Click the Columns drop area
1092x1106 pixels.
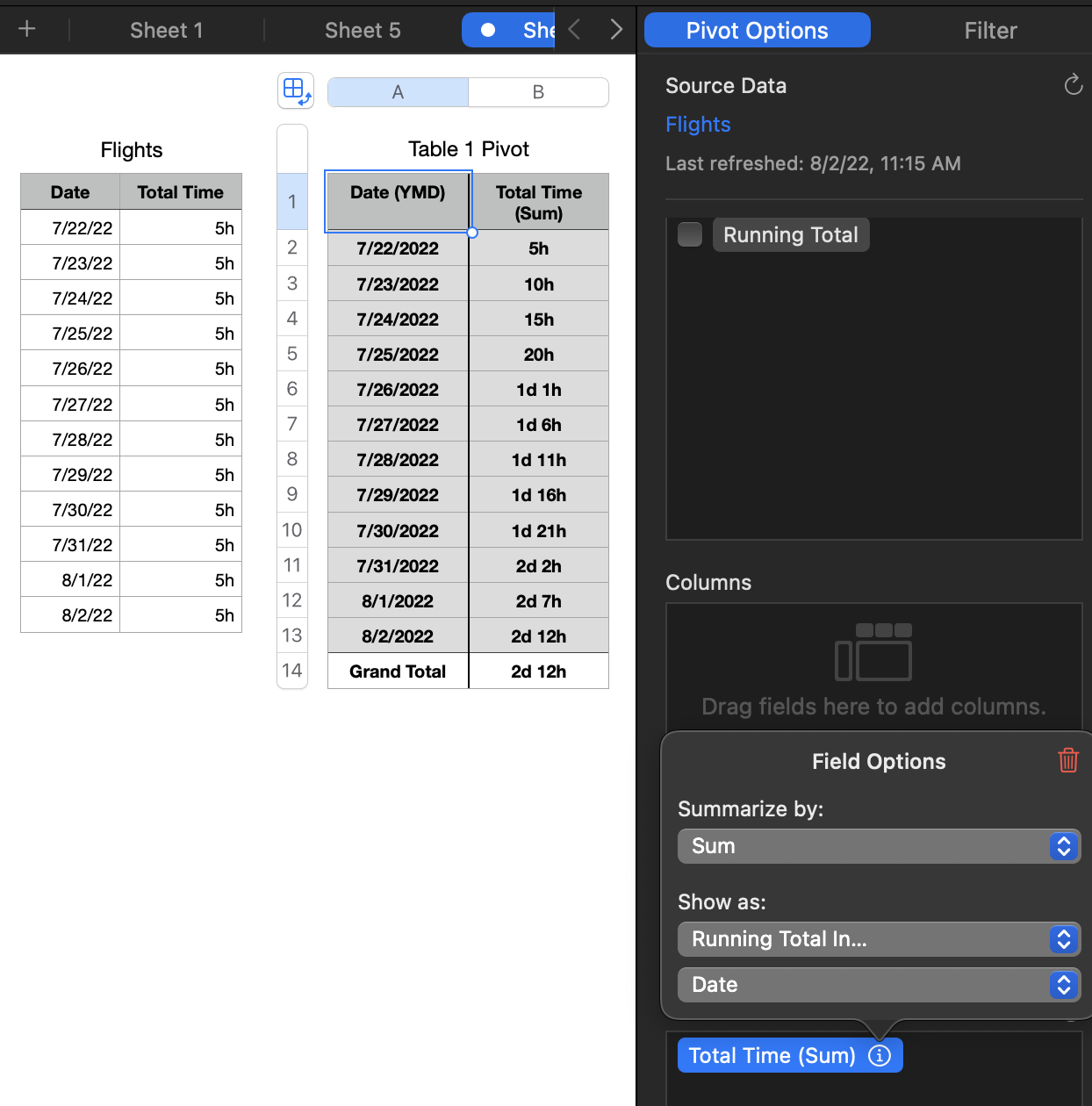[x=873, y=667]
